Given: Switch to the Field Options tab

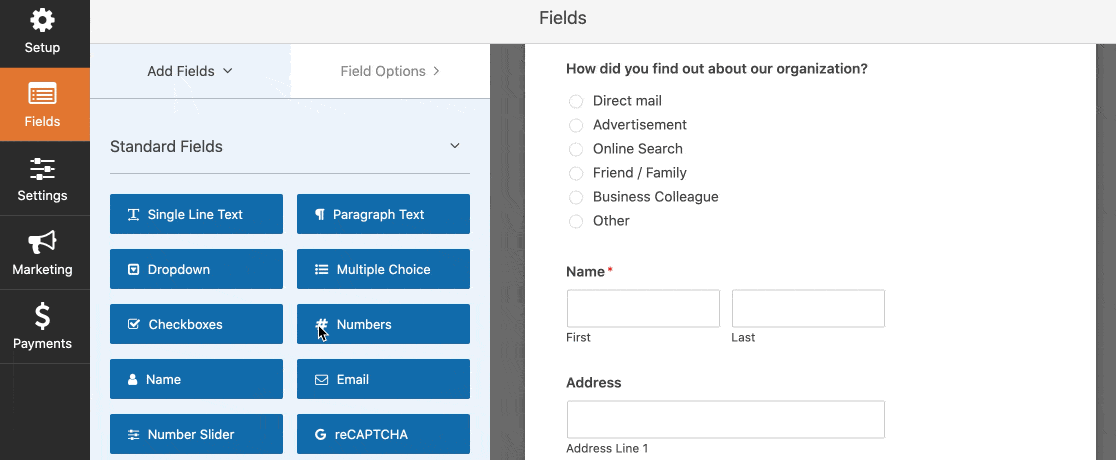Looking at the screenshot, I should pos(390,71).
